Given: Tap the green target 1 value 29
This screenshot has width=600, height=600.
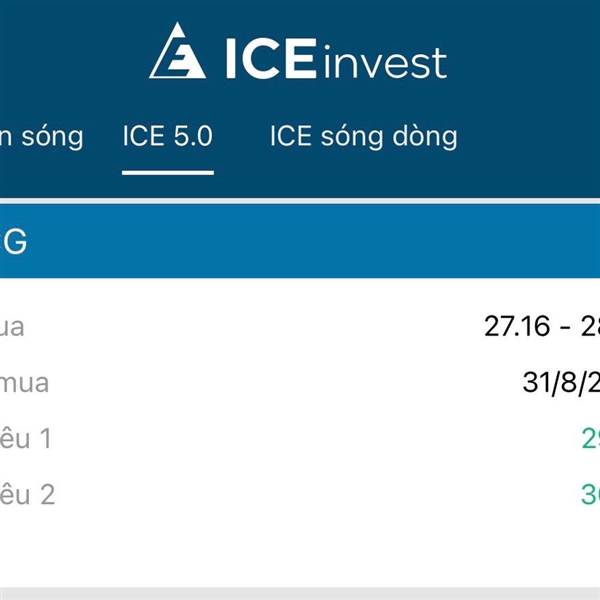Looking at the screenshot, I should [591, 439].
